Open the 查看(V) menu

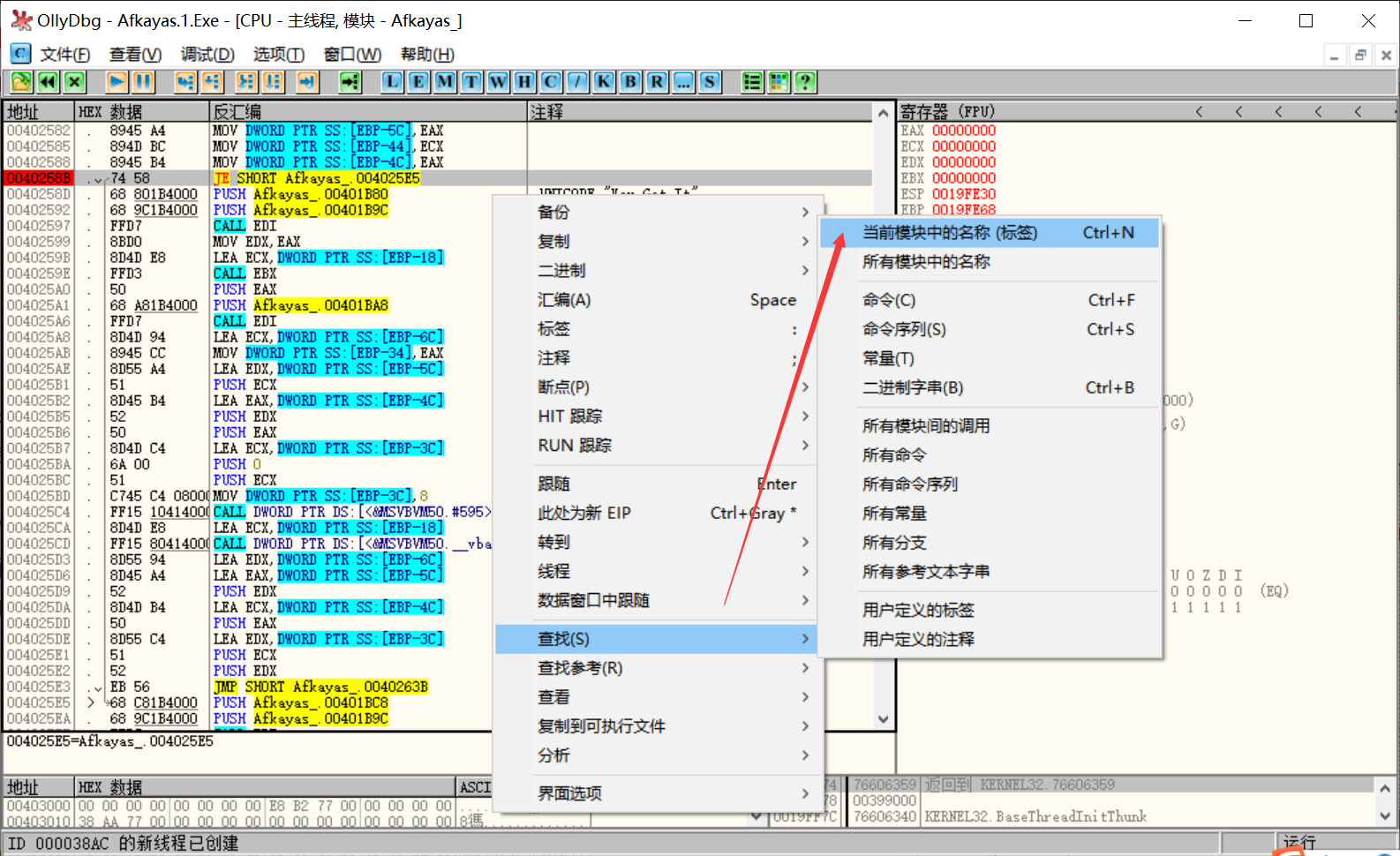[x=135, y=55]
